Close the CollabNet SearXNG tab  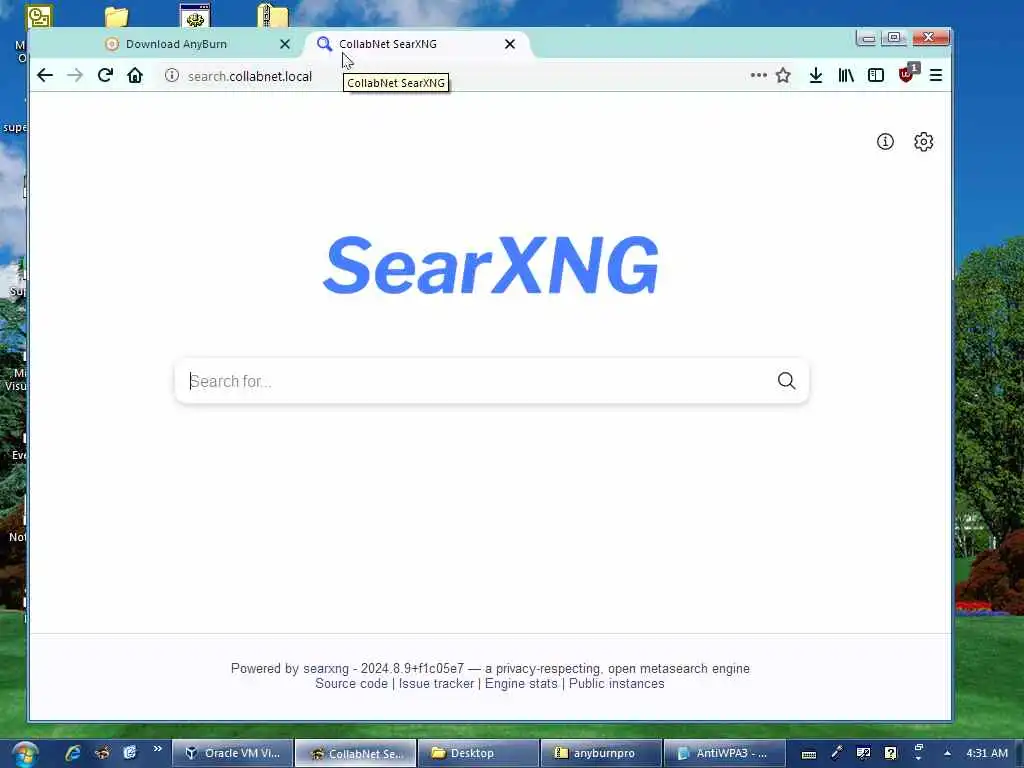(510, 44)
